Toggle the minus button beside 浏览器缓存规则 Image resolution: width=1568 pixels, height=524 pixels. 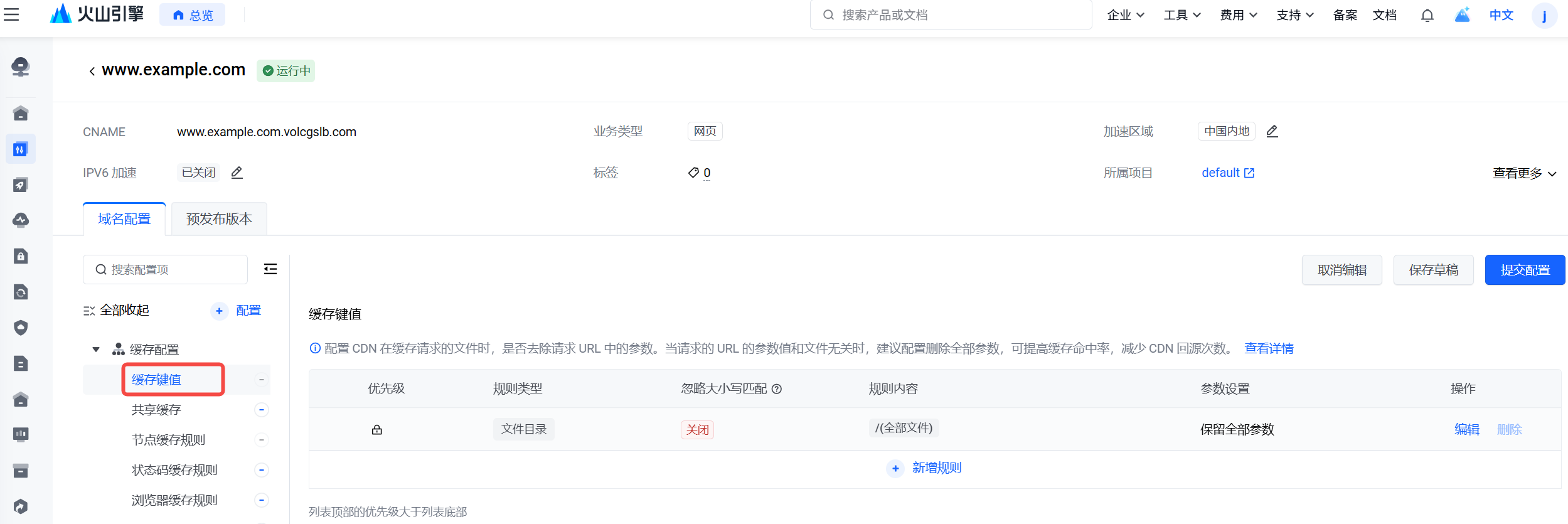[x=262, y=500]
